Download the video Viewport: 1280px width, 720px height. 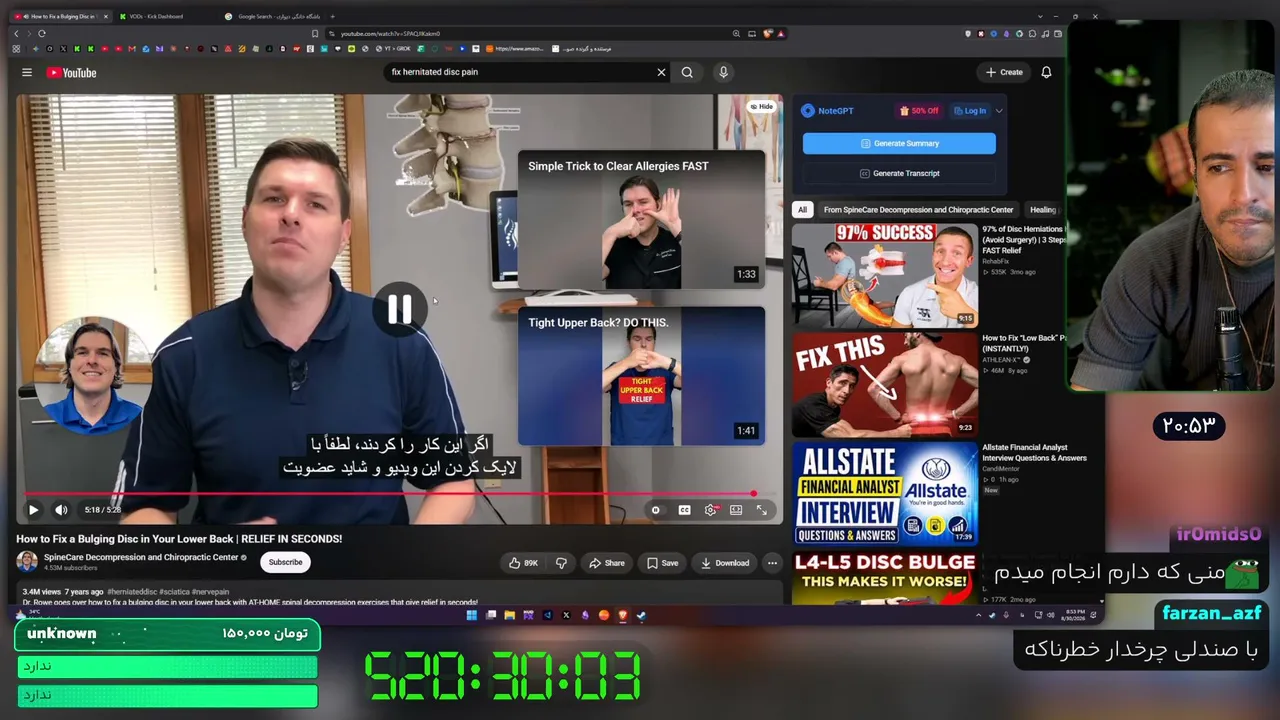725,563
